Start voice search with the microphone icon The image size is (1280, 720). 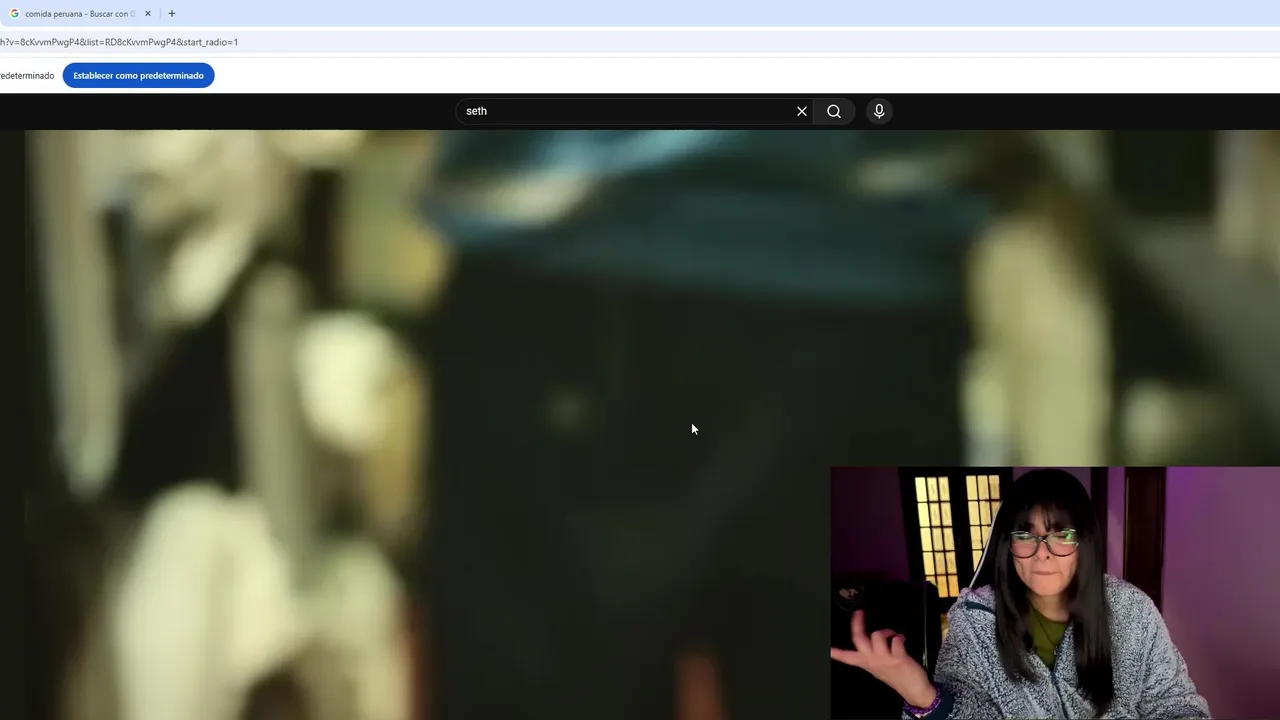click(x=879, y=111)
